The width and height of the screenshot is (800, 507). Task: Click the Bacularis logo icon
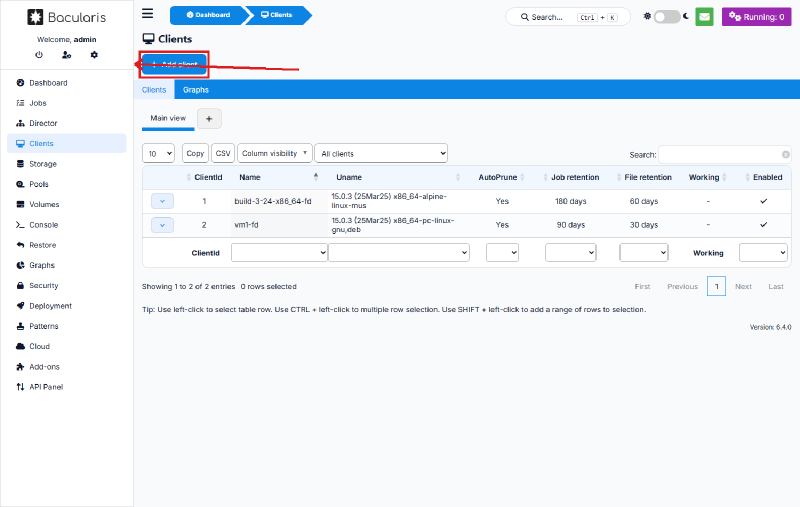coord(35,17)
